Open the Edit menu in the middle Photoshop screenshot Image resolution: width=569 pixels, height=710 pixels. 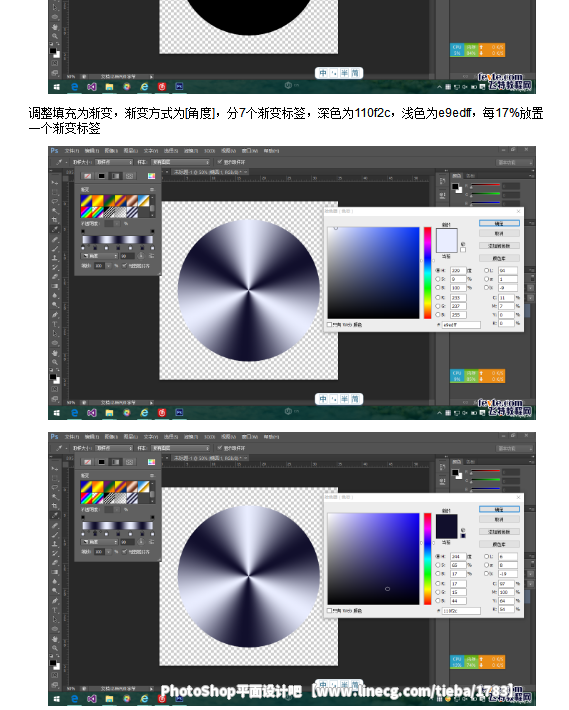click(x=92, y=151)
